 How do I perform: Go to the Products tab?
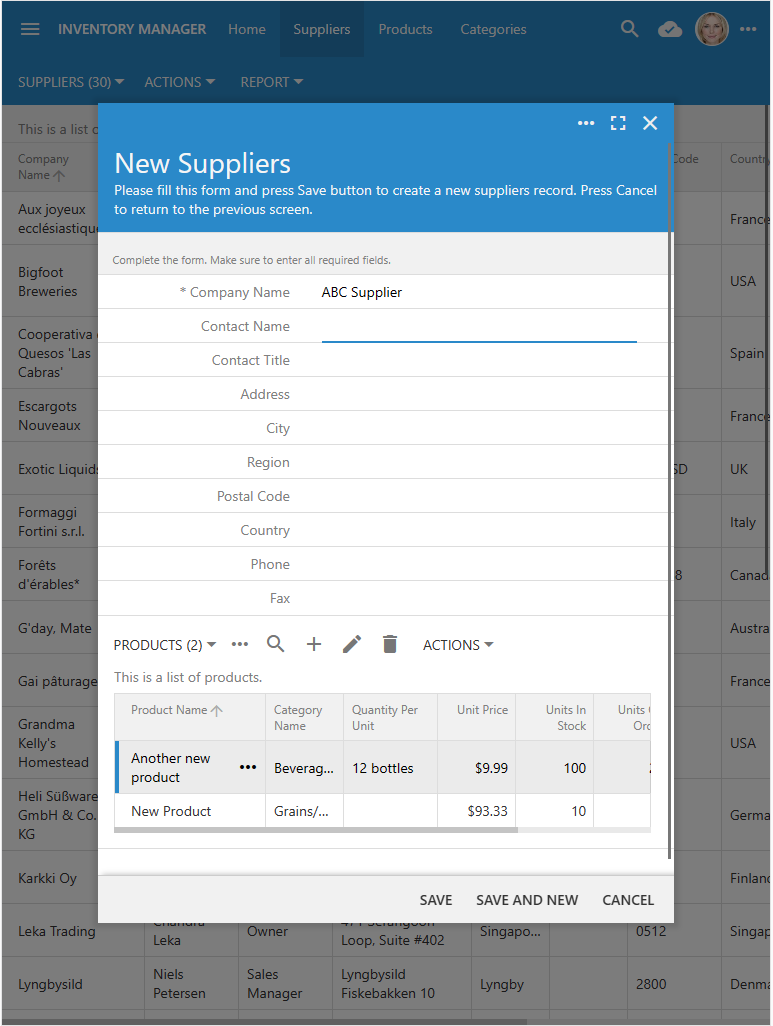(x=405, y=29)
